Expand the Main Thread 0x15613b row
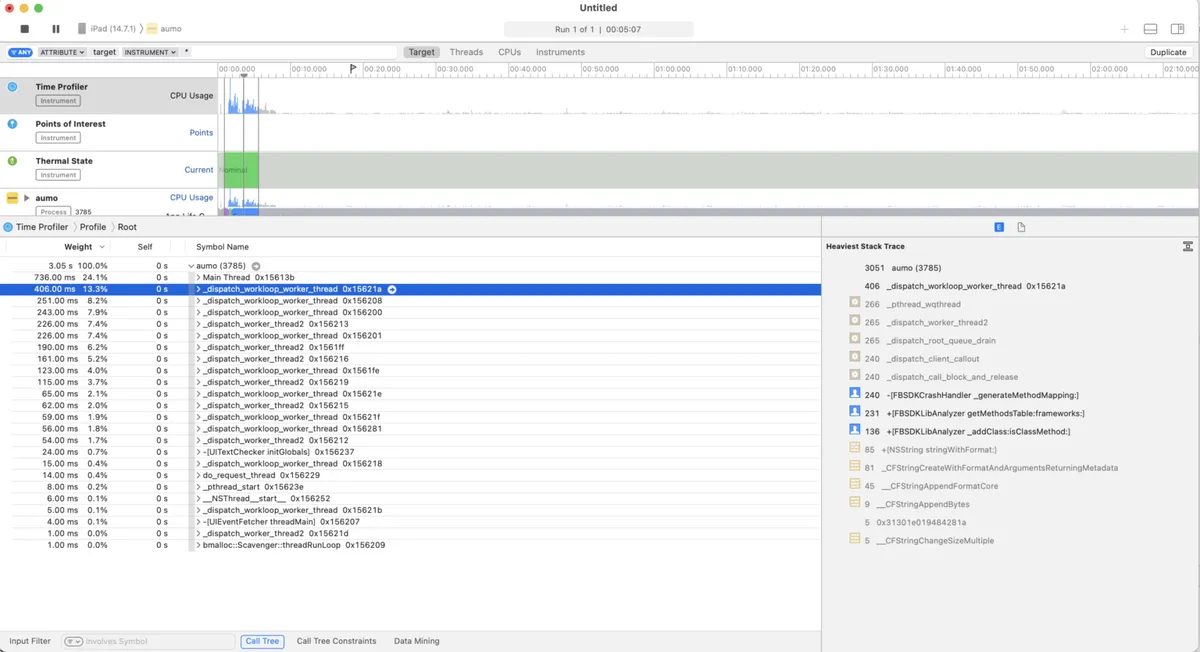 198,277
